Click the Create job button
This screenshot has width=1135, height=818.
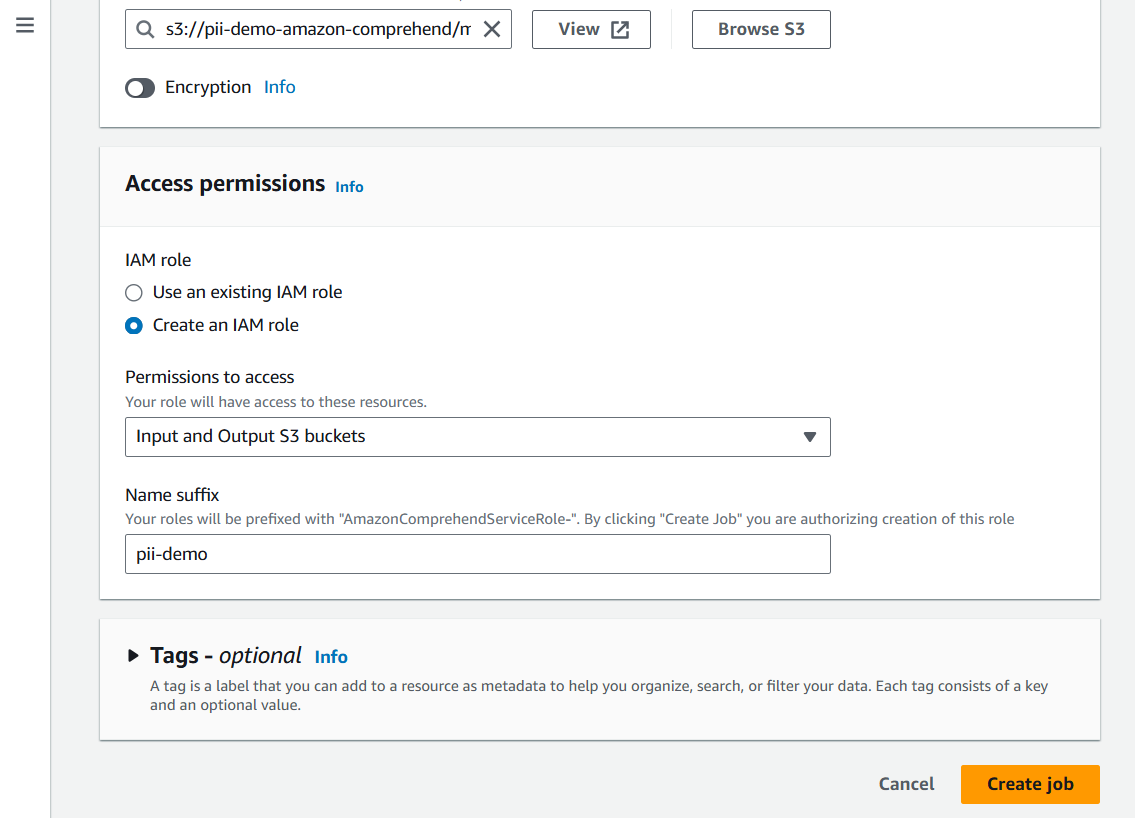pyautogui.click(x=1029, y=784)
